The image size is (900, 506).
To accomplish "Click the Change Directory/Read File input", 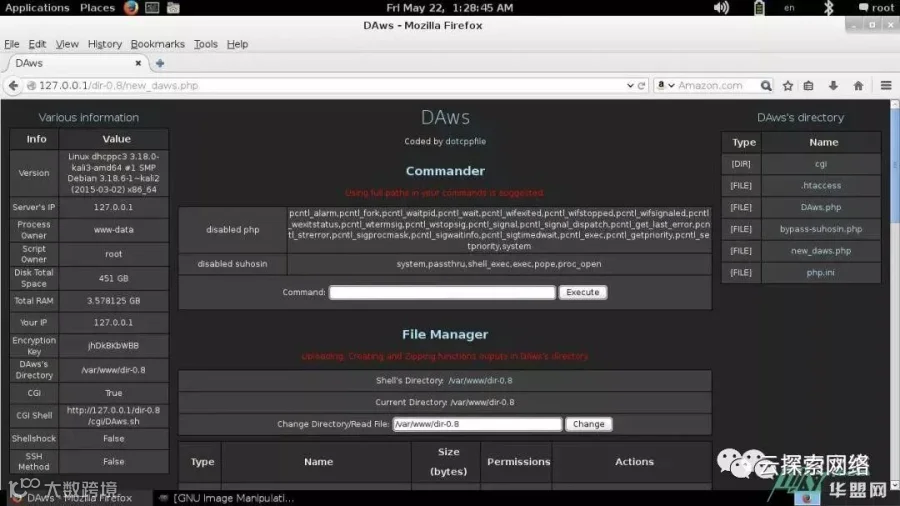I will click(x=477, y=424).
